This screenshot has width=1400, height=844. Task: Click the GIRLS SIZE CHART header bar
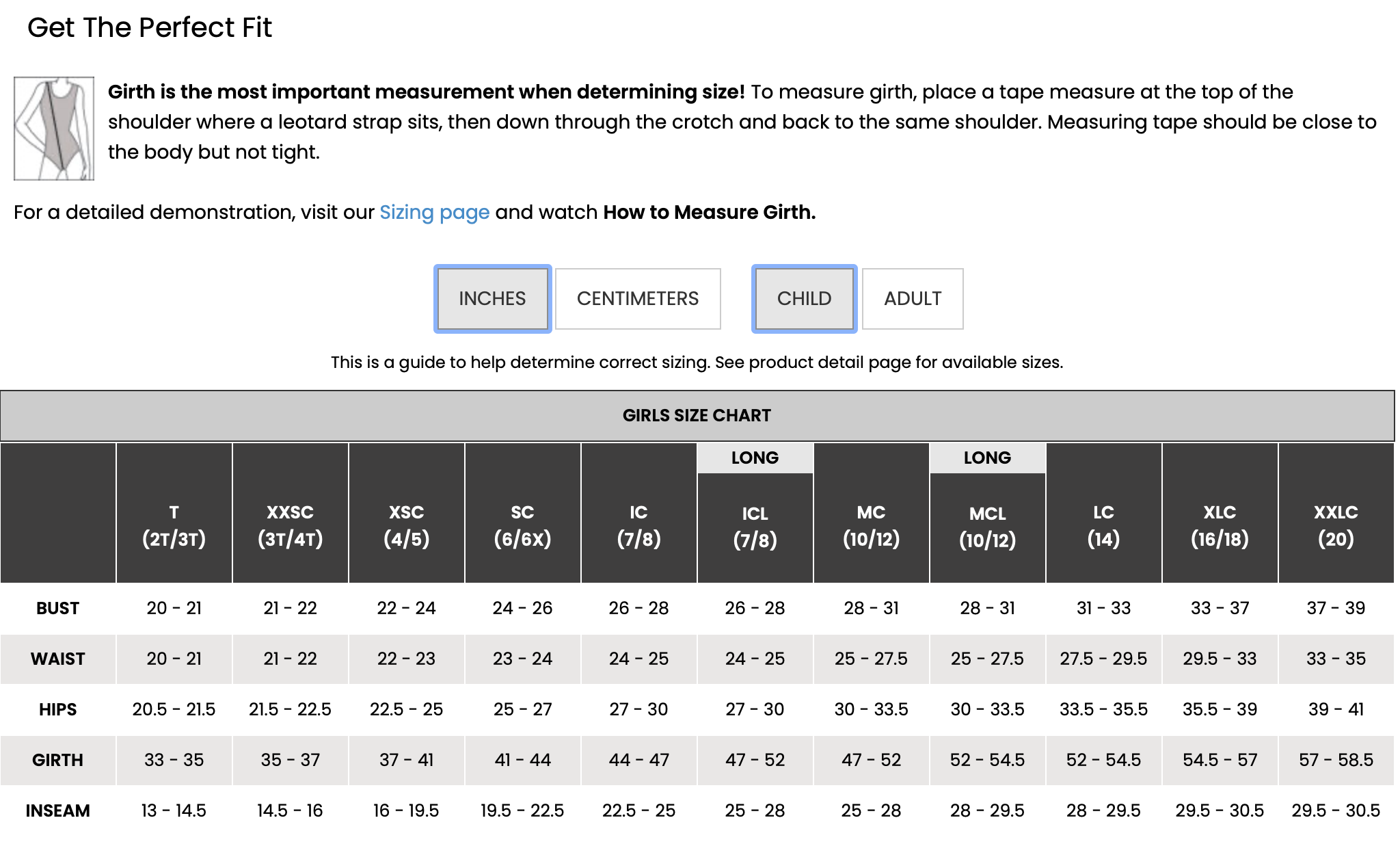[x=697, y=416]
